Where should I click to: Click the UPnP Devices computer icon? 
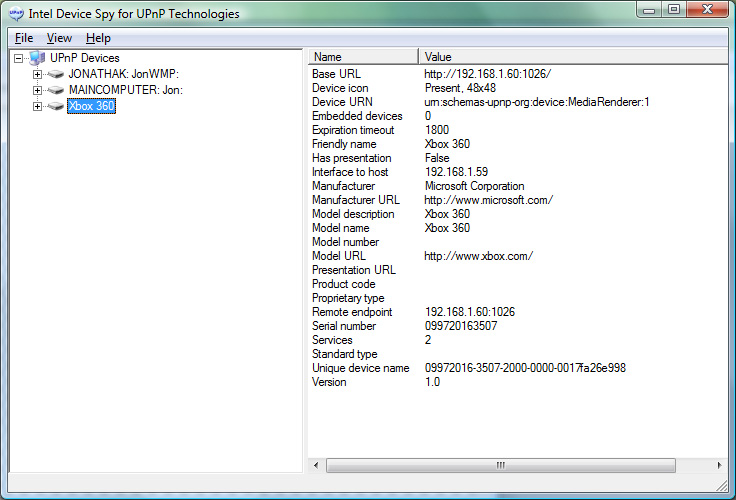click(38, 58)
